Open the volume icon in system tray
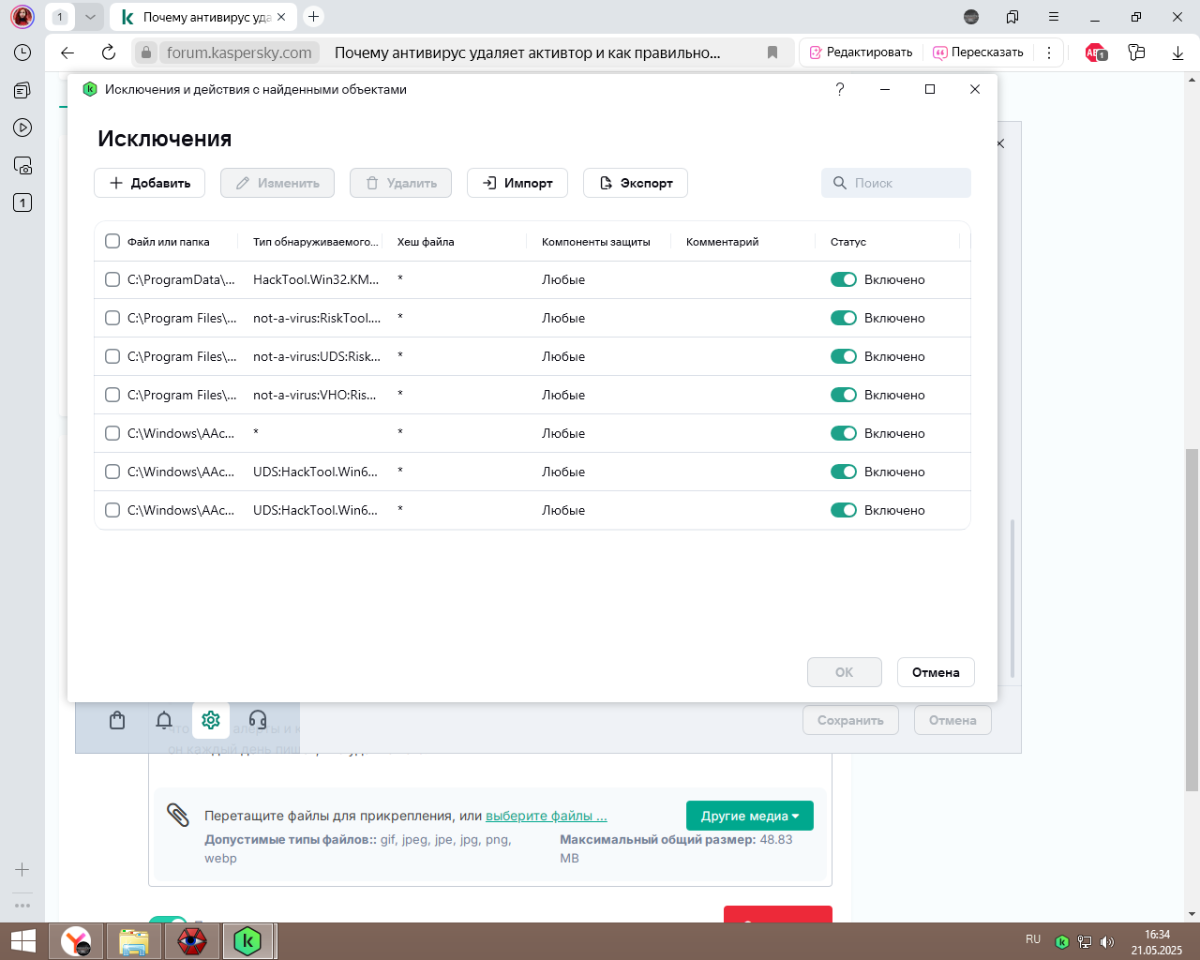 point(1107,941)
